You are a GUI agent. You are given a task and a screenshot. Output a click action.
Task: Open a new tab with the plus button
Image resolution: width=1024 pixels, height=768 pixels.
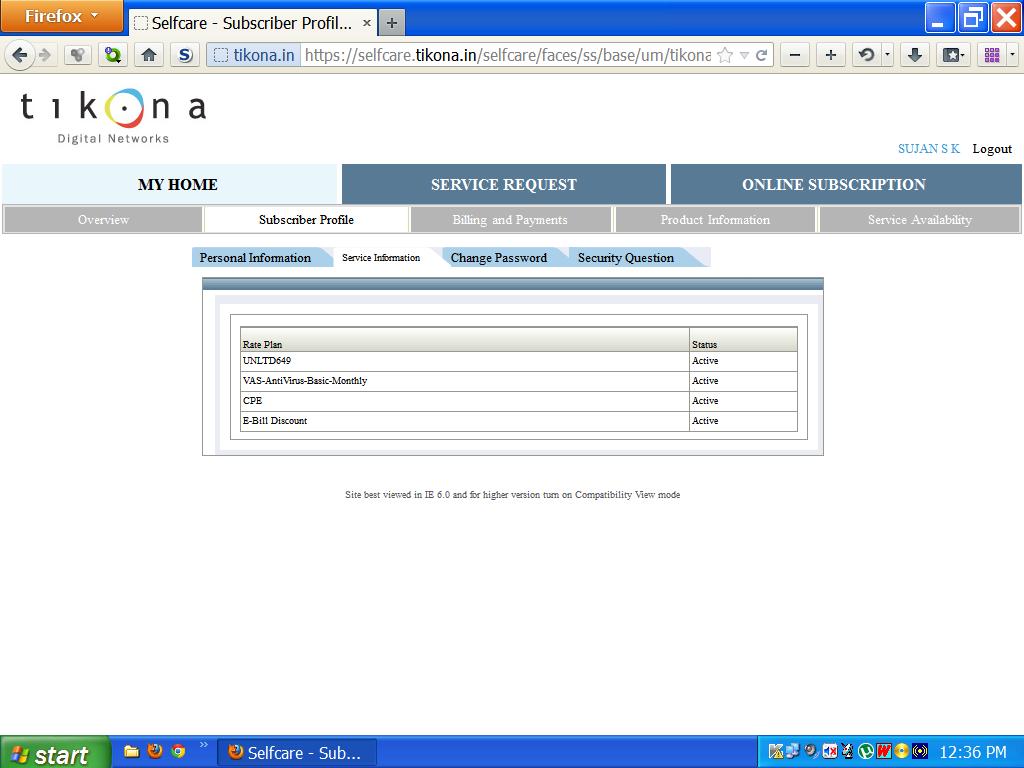pos(392,23)
